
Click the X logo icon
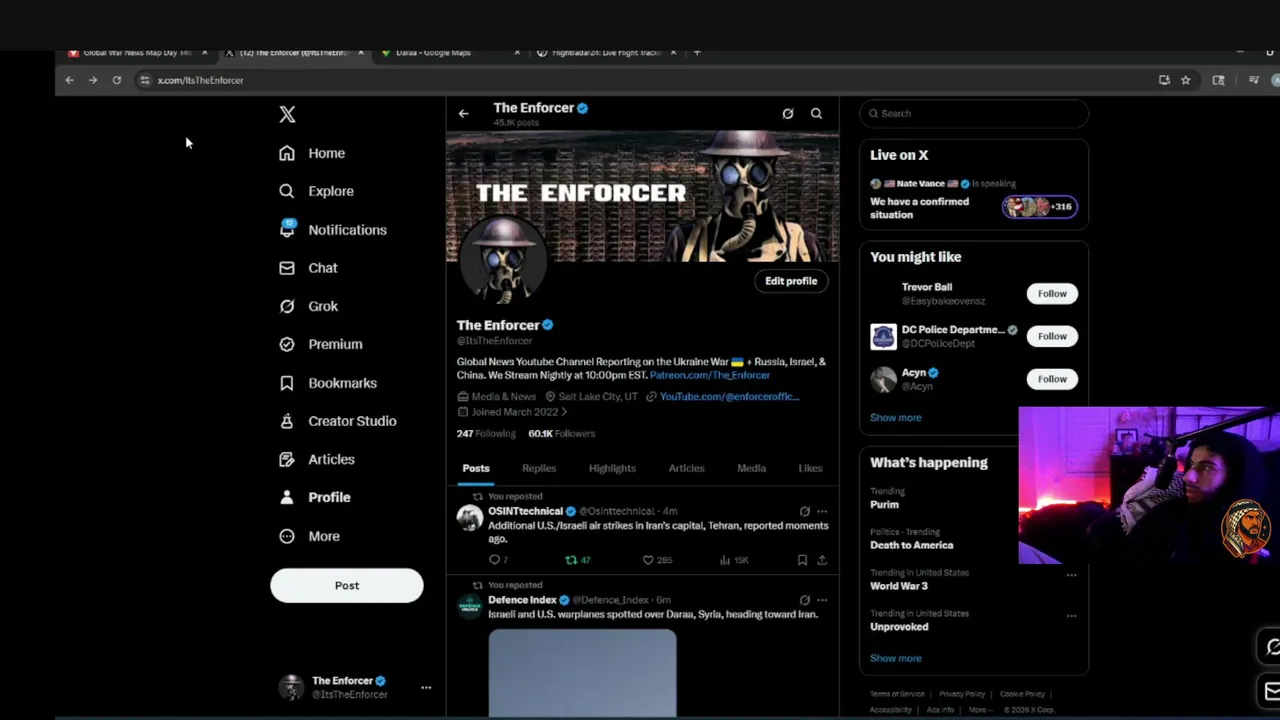point(287,114)
